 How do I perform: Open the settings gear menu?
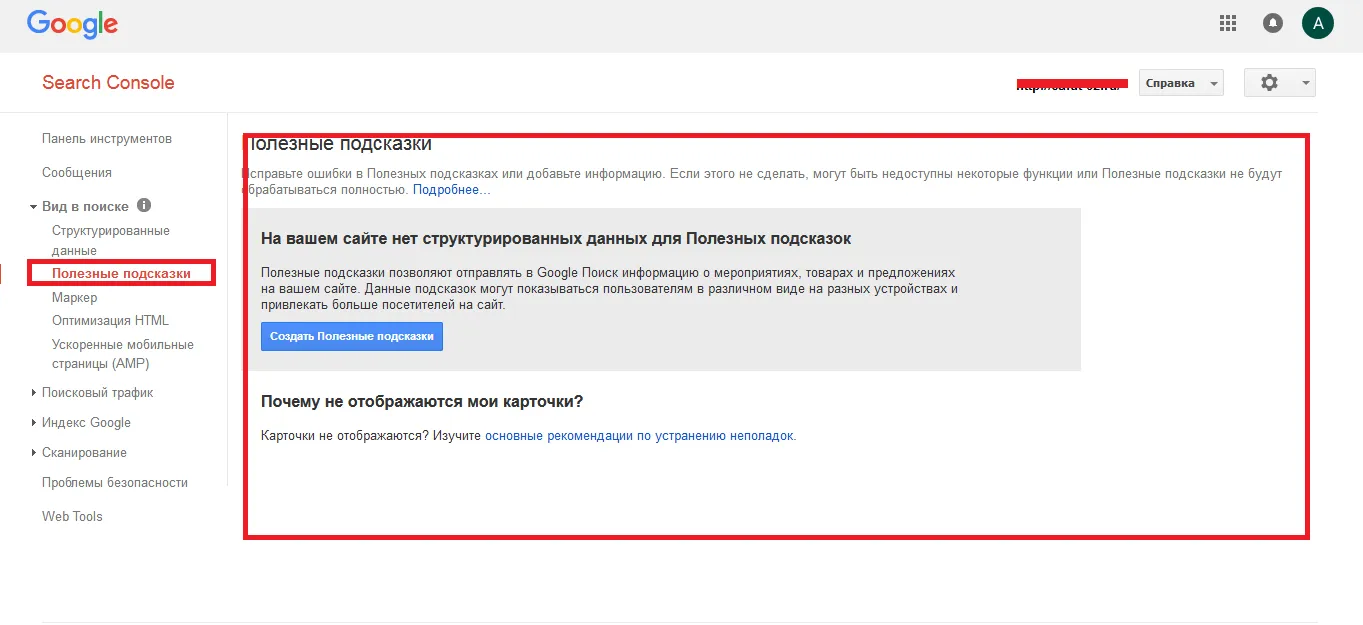coord(1280,83)
